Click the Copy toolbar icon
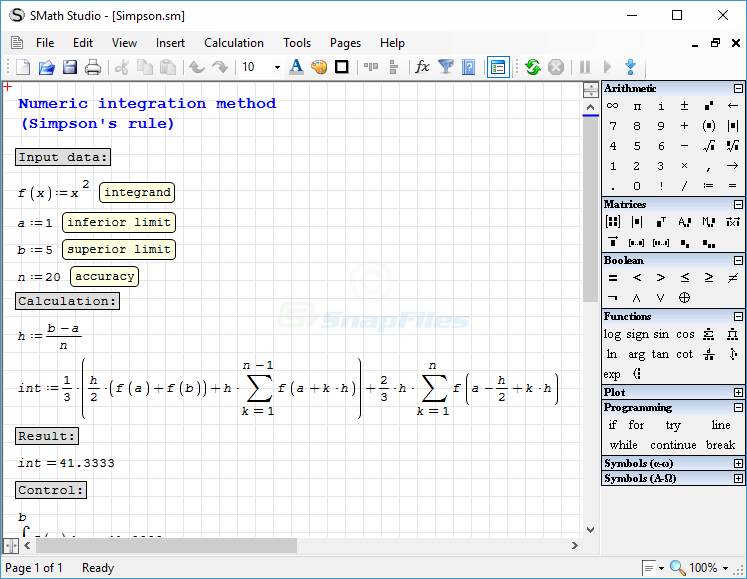Screen dimensions: 747x579 pyautogui.click(x=145, y=67)
